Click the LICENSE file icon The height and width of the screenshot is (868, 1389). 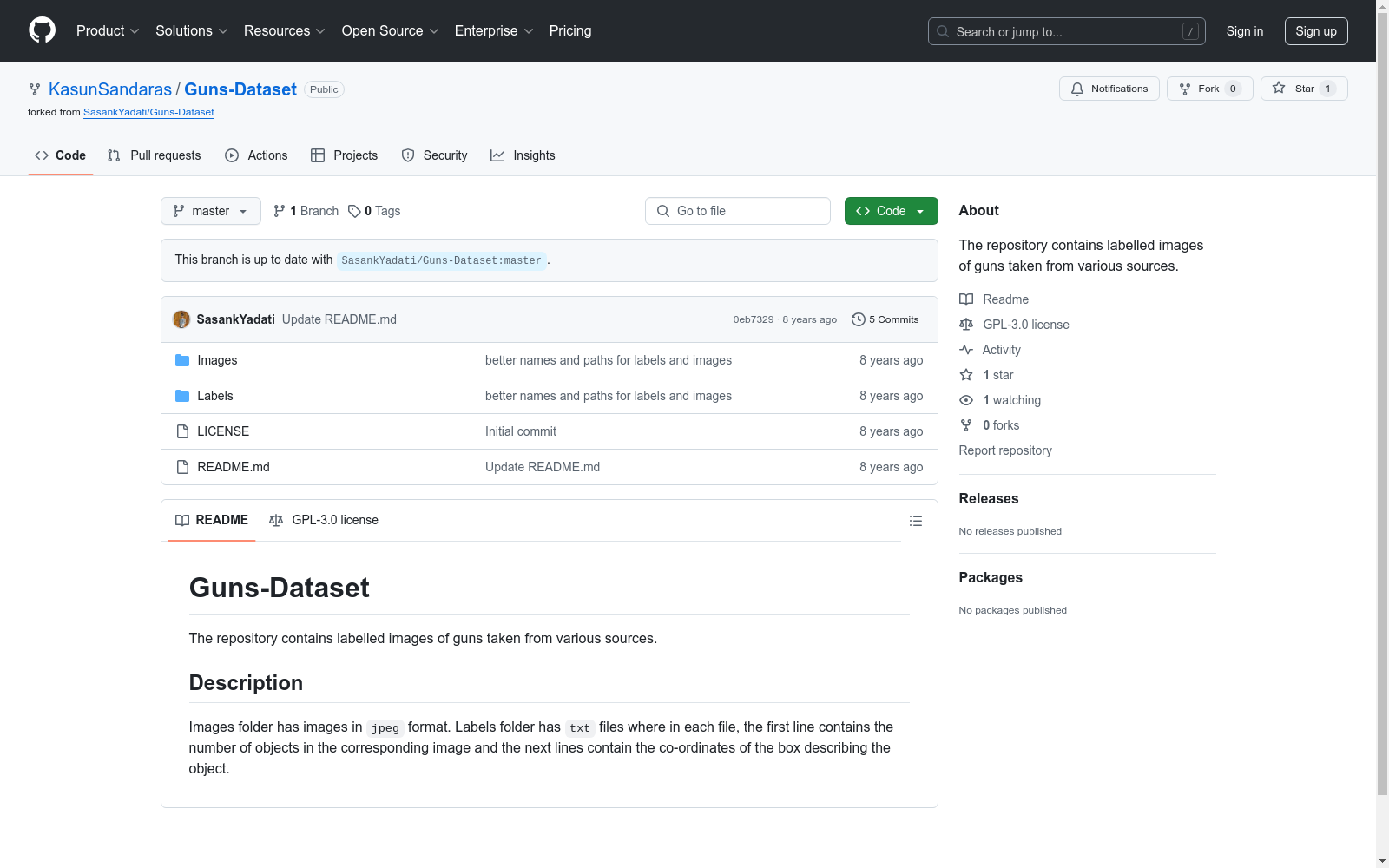(182, 431)
